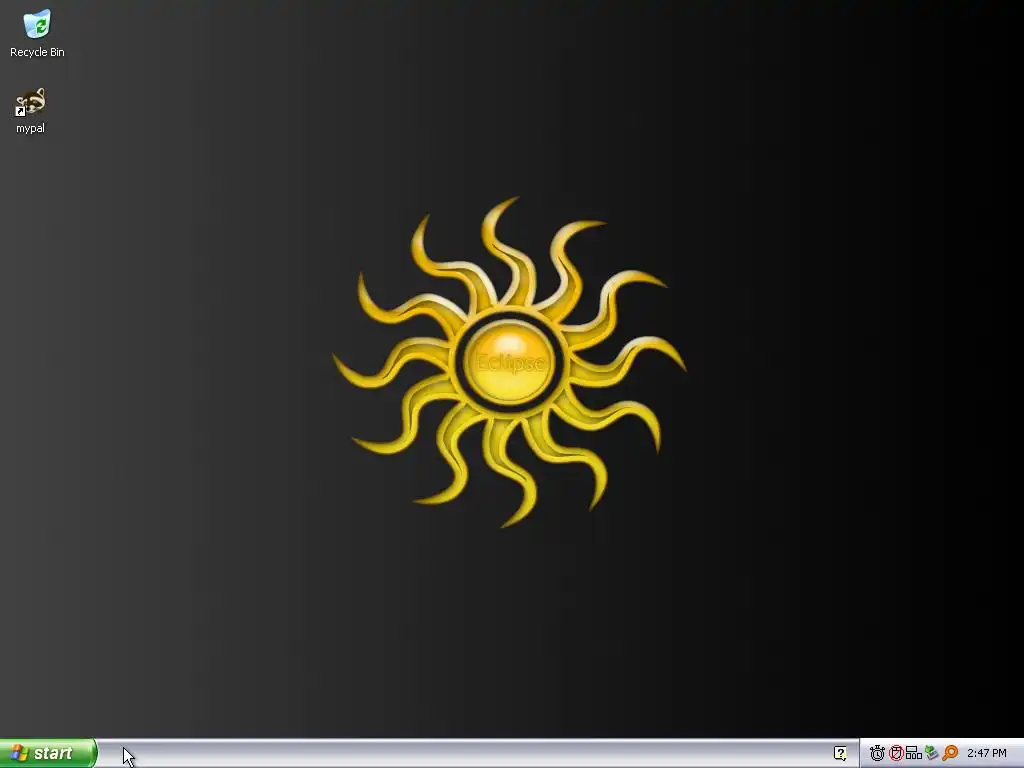The height and width of the screenshot is (768, 1024).
Task: Click the "mypal" label text
Action: [31, 128]
